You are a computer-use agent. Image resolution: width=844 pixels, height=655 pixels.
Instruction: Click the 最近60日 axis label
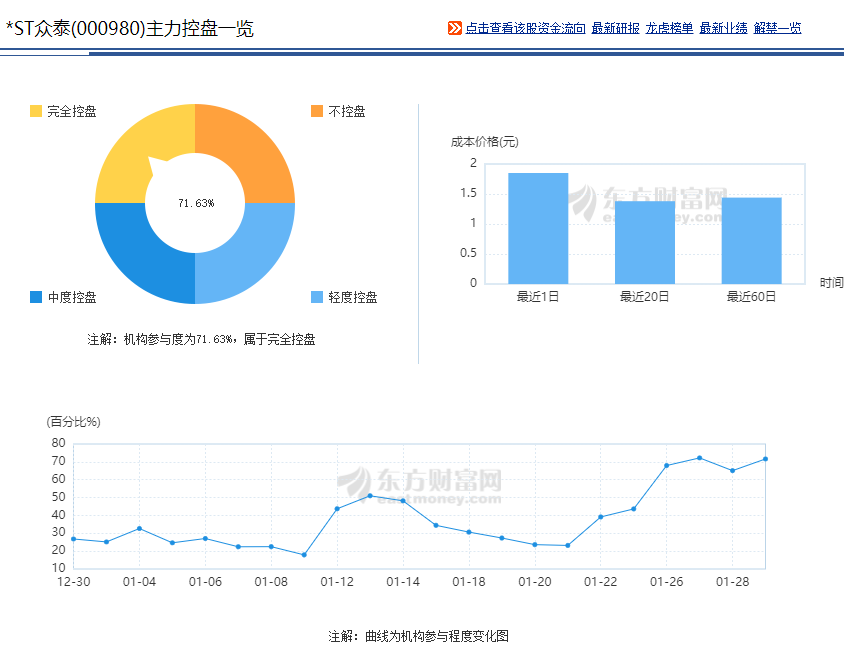point(751,297)
